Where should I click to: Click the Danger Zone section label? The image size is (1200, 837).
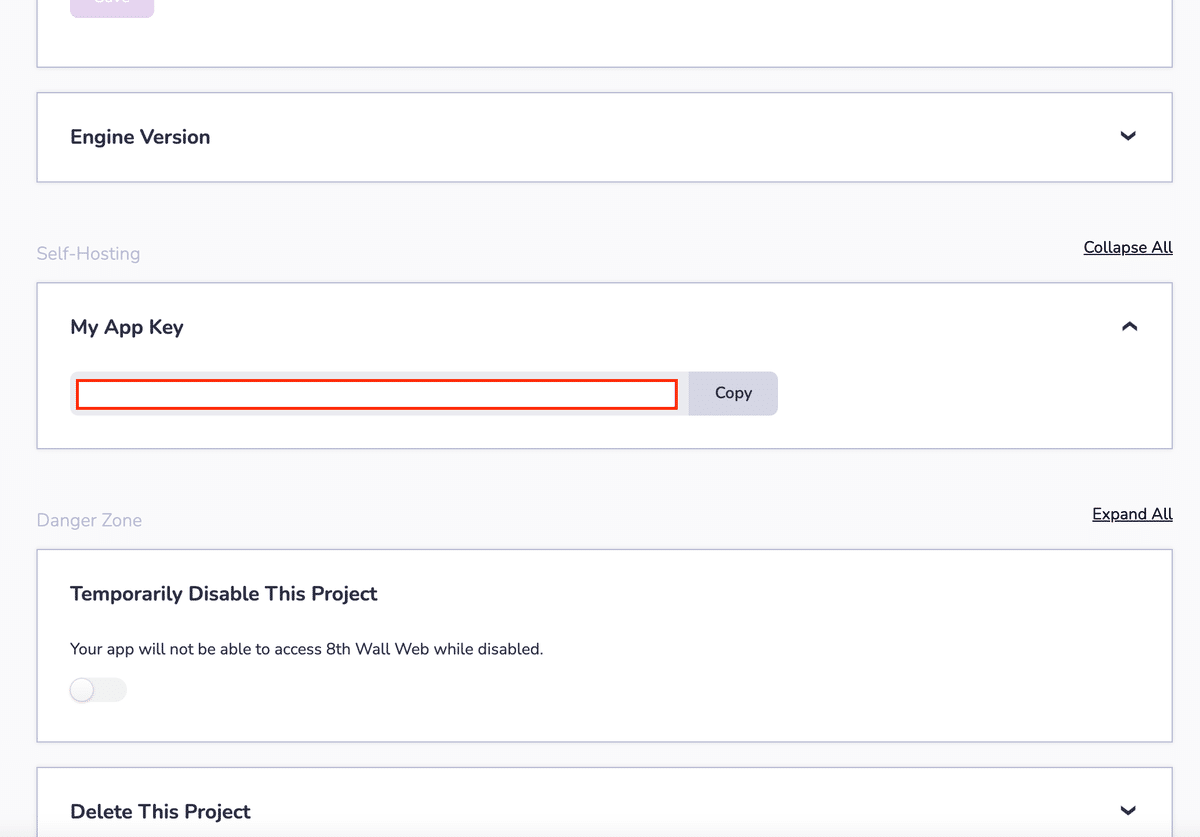(89, 520)
